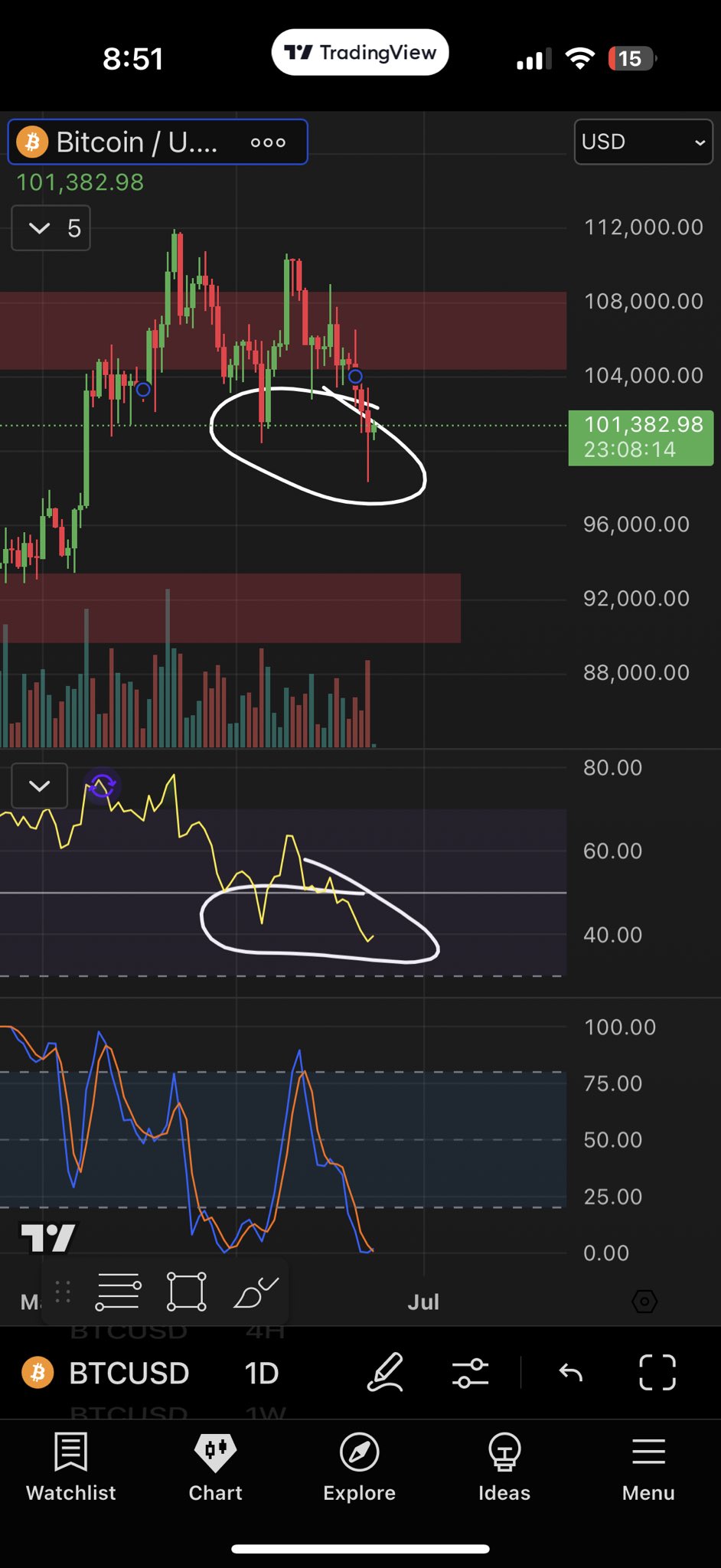This screenshot has height=1568, width=721.
Task: Tap the stochastic scale value 100.00
Action: pyautogui.click(x=620, y=1027)
